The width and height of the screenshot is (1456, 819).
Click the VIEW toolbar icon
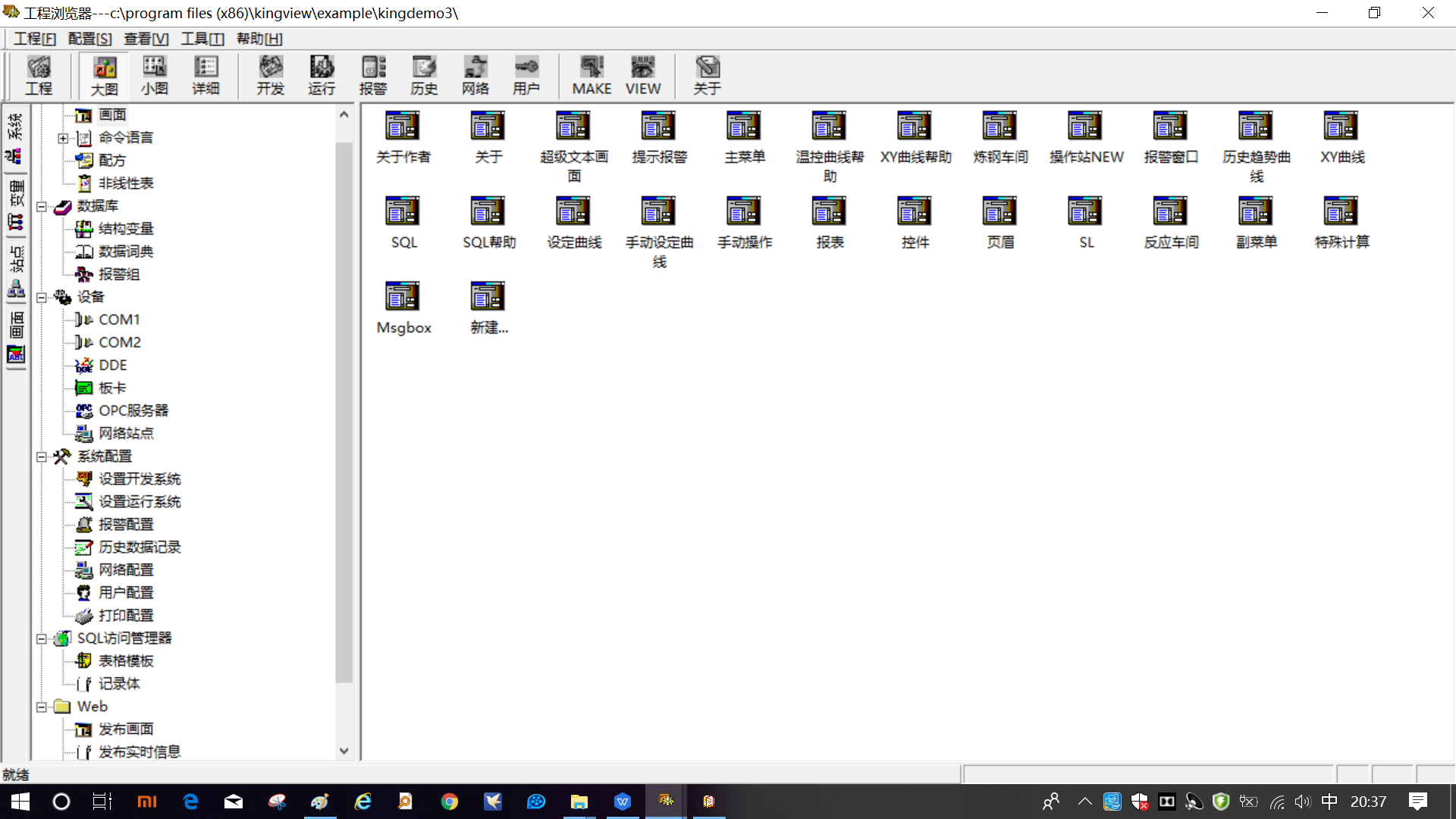(x=642, y=75)
